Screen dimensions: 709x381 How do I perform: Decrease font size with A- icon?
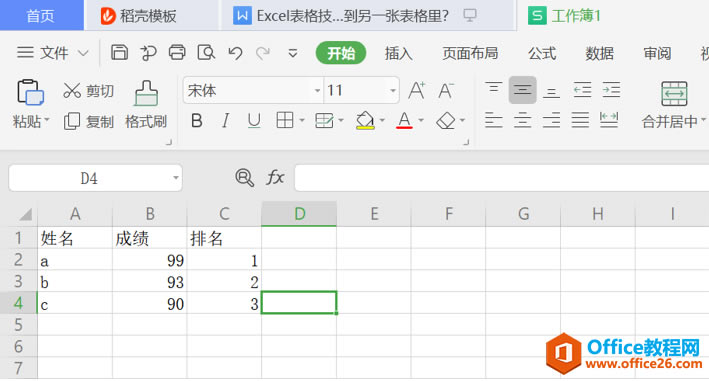(x=446, y=90)
